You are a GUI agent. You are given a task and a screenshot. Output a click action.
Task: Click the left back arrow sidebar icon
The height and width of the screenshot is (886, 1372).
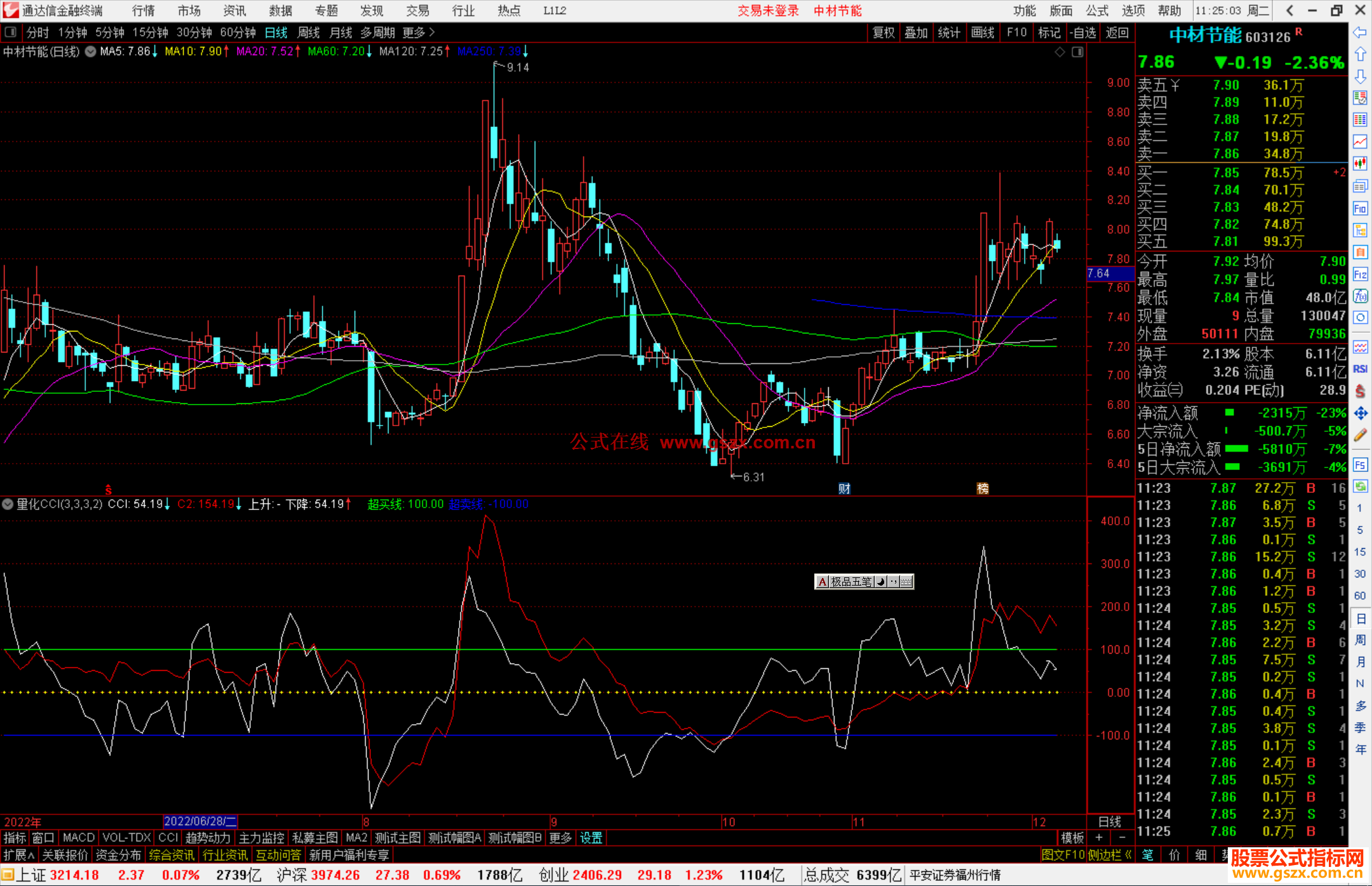tap(1360, 32)
